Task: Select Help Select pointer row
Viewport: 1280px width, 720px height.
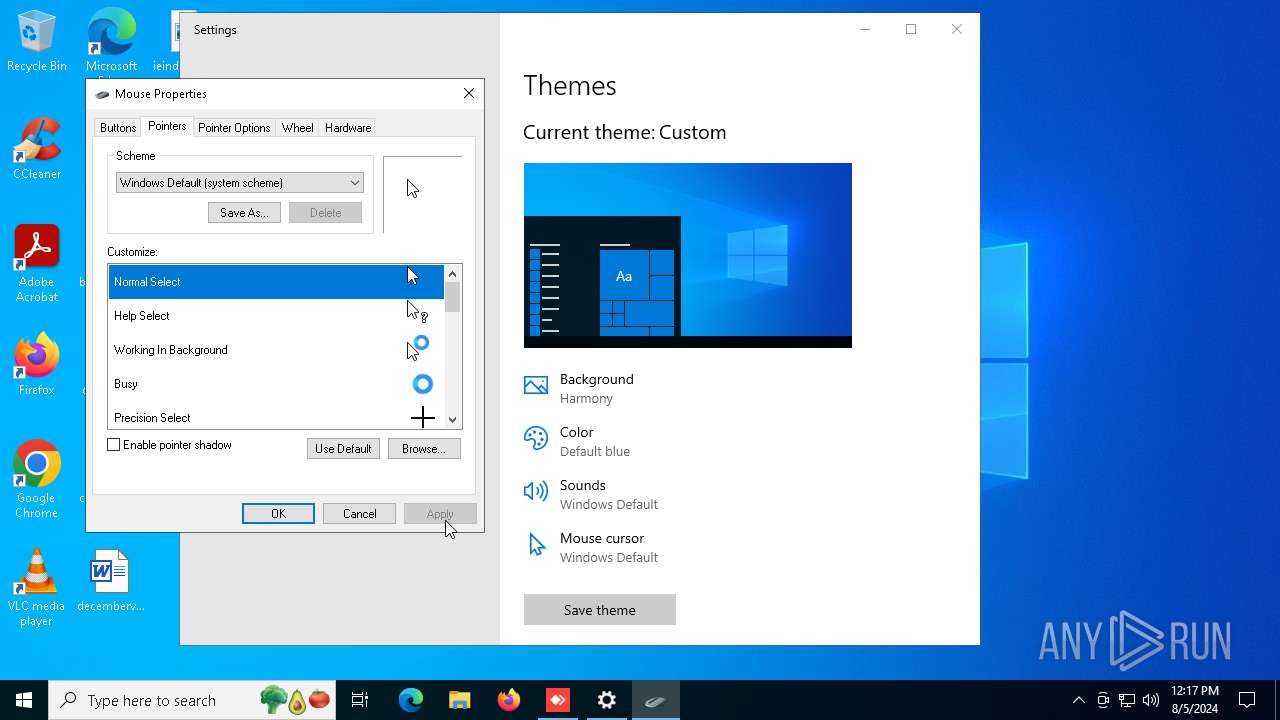Action: point(276,316)
